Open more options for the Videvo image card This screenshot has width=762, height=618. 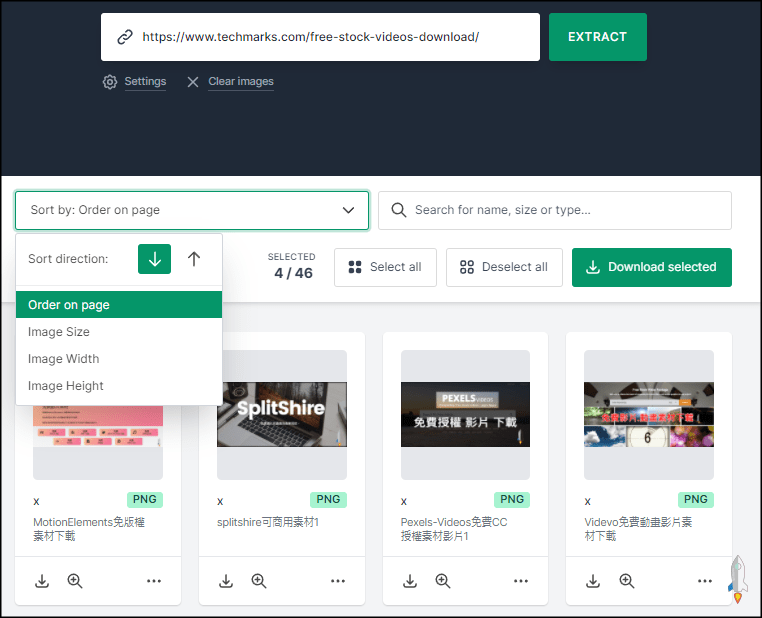click(704, 581)
